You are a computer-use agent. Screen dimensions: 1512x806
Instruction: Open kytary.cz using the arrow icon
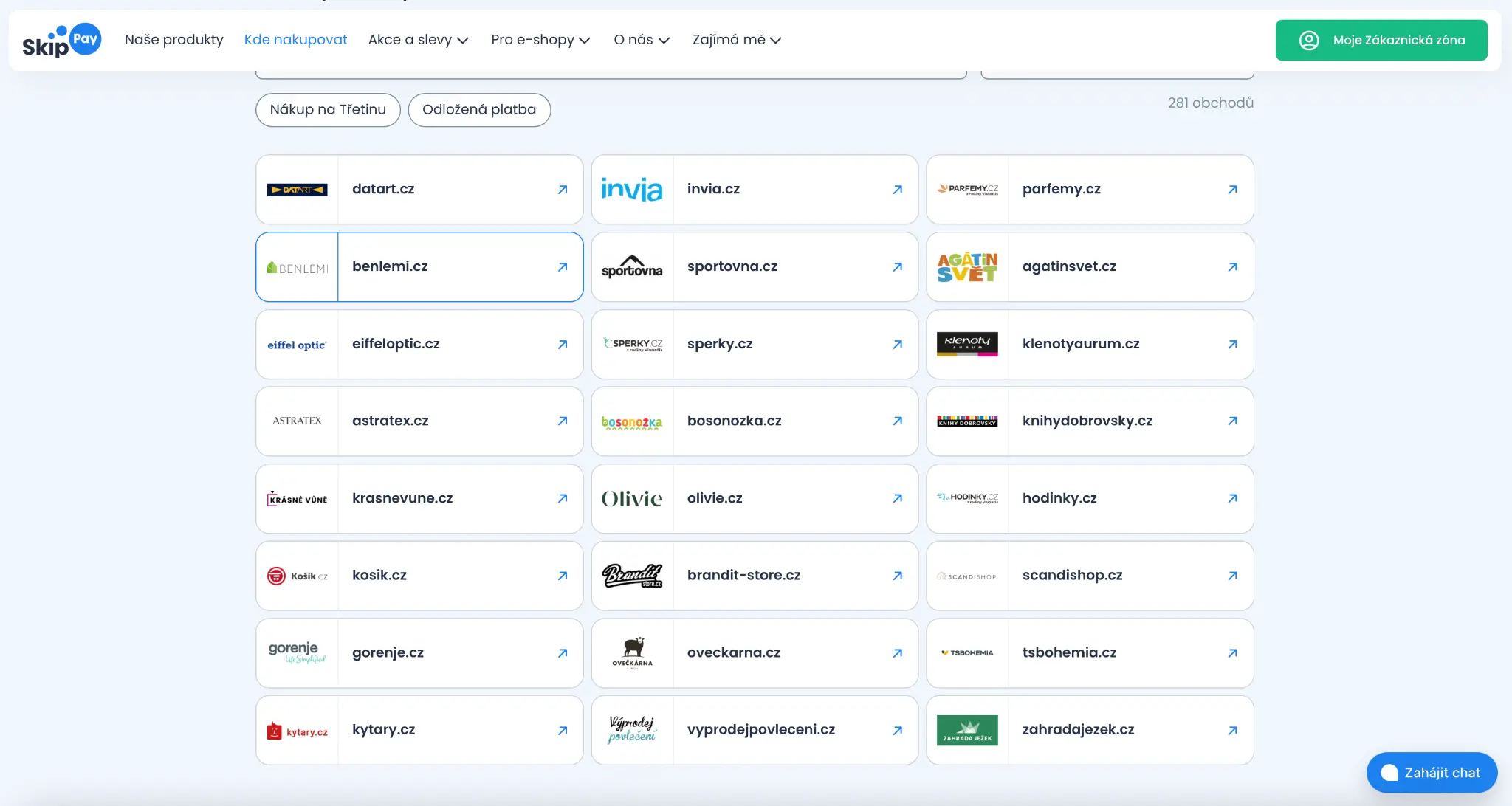[562, 730]
